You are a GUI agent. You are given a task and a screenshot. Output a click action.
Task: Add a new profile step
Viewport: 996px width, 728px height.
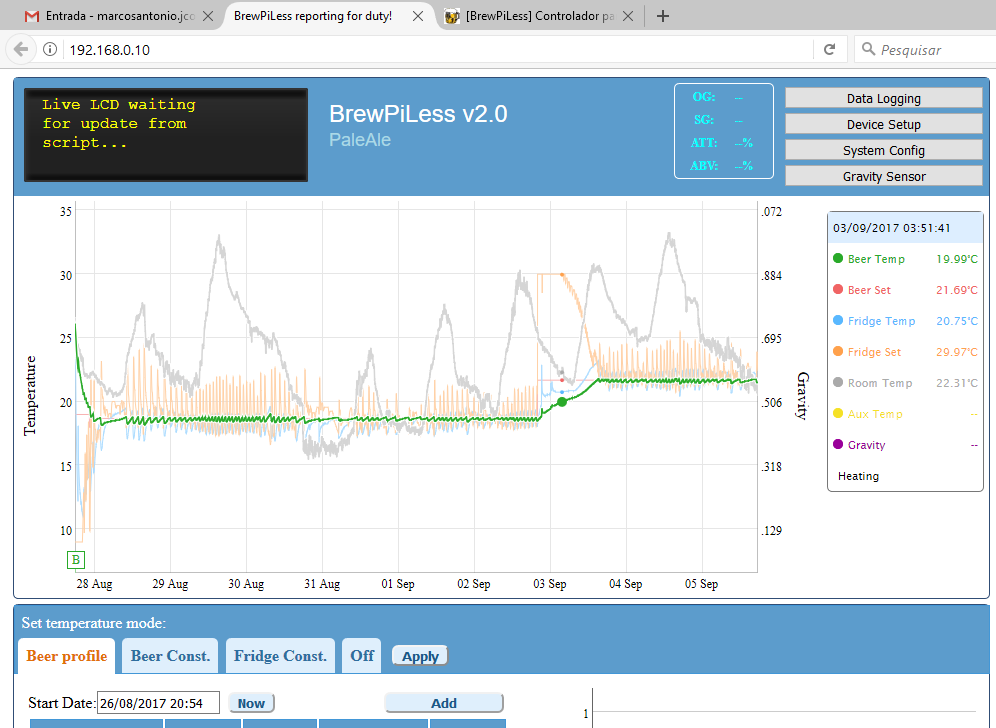coord(444,703)
